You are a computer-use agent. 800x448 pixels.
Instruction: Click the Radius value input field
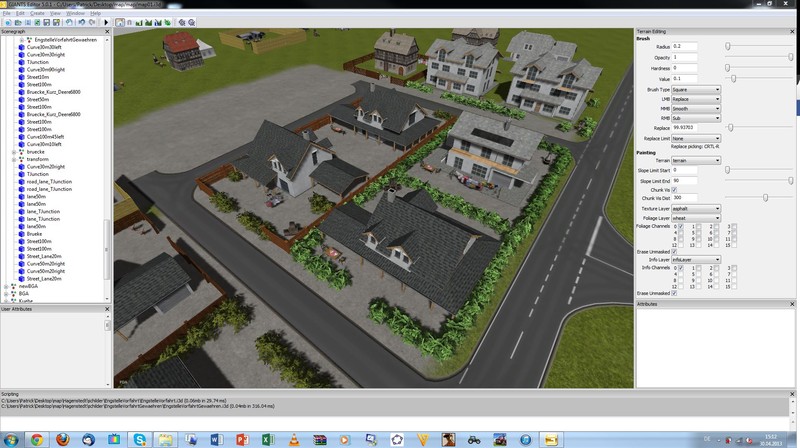pyautogui.click(x=684, y=46)
